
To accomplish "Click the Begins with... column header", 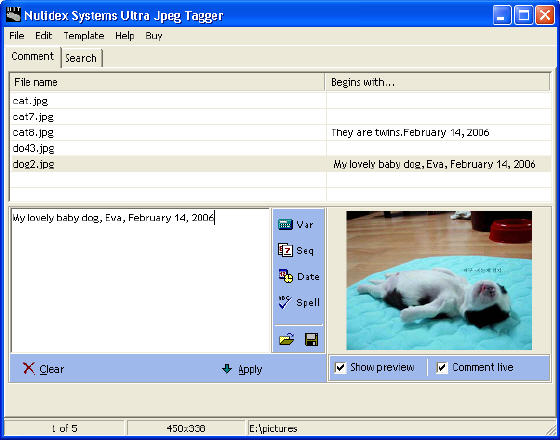I will 438,82.
